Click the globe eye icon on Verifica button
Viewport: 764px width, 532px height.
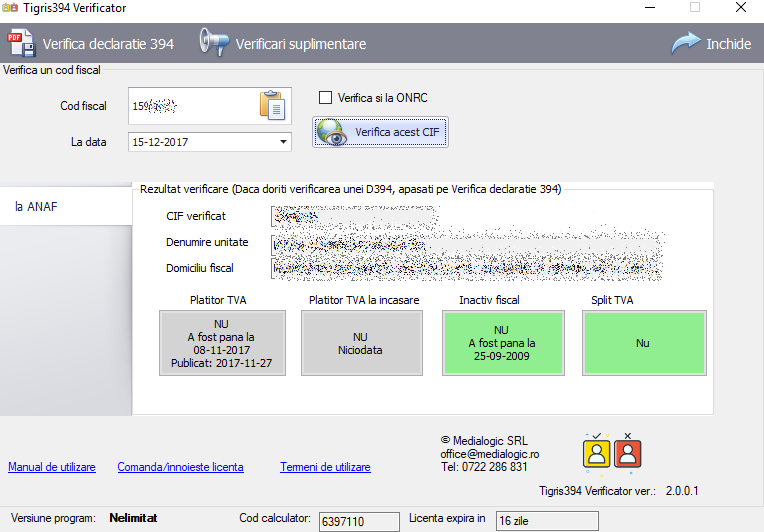332,133
